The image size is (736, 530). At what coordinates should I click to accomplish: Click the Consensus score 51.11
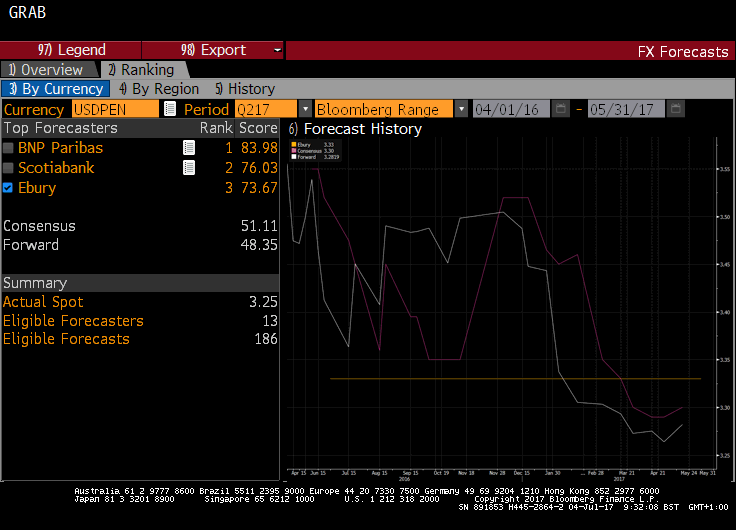(x=259, y=226)
